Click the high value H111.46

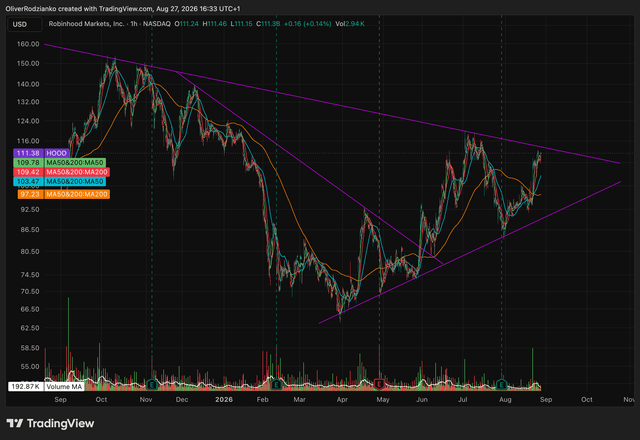click(x=215, y=24)
